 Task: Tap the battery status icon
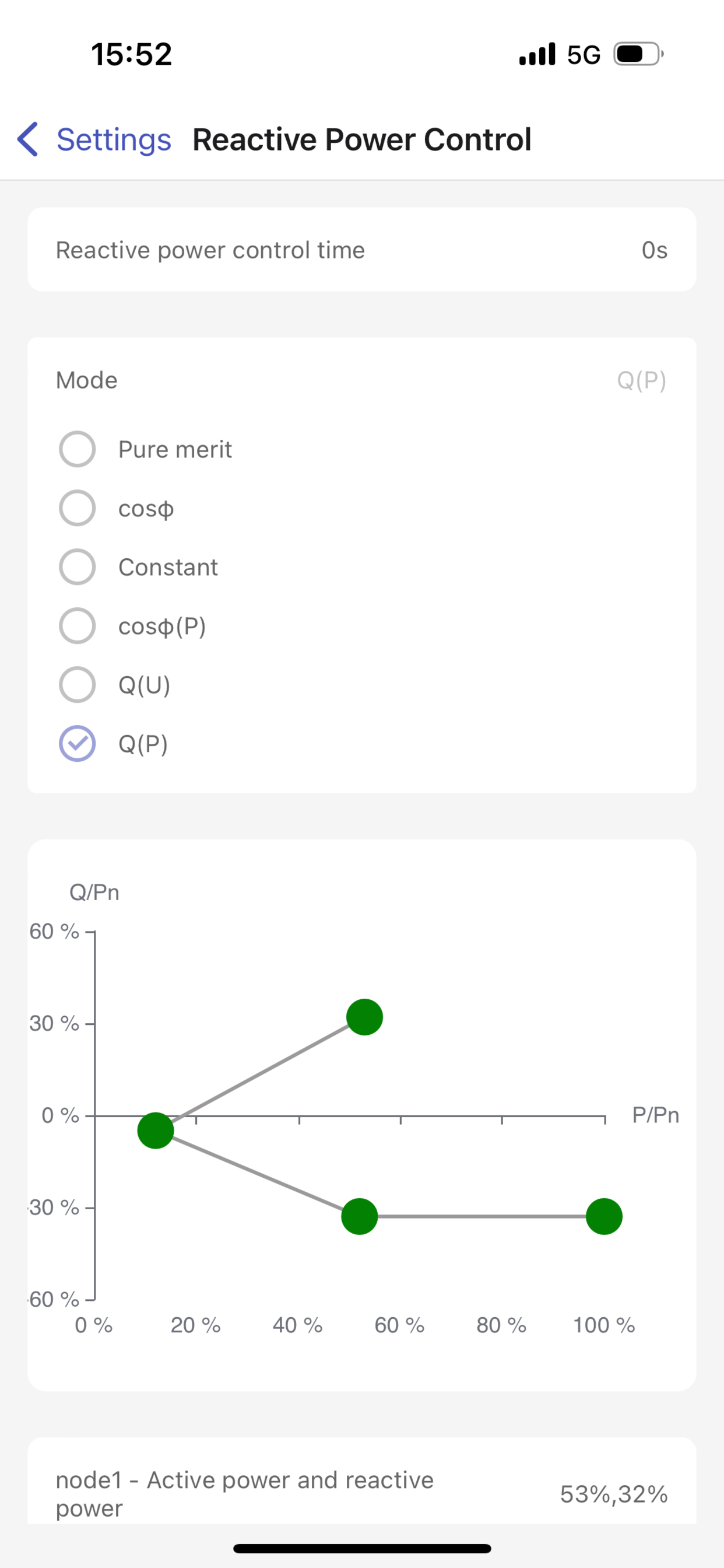pyautogui.click(x=638, y=54)
